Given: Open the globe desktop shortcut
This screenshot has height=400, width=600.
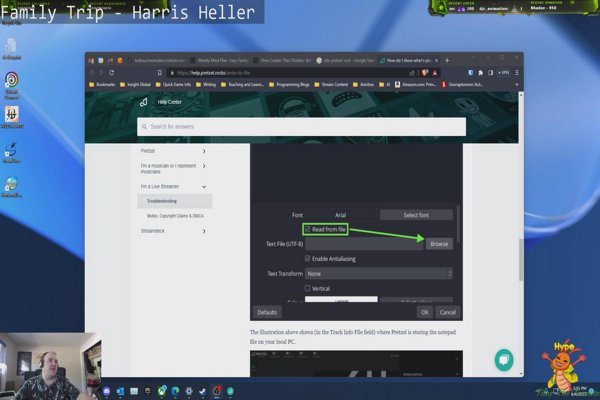Looking at the screenshot, I should (11, 188).
